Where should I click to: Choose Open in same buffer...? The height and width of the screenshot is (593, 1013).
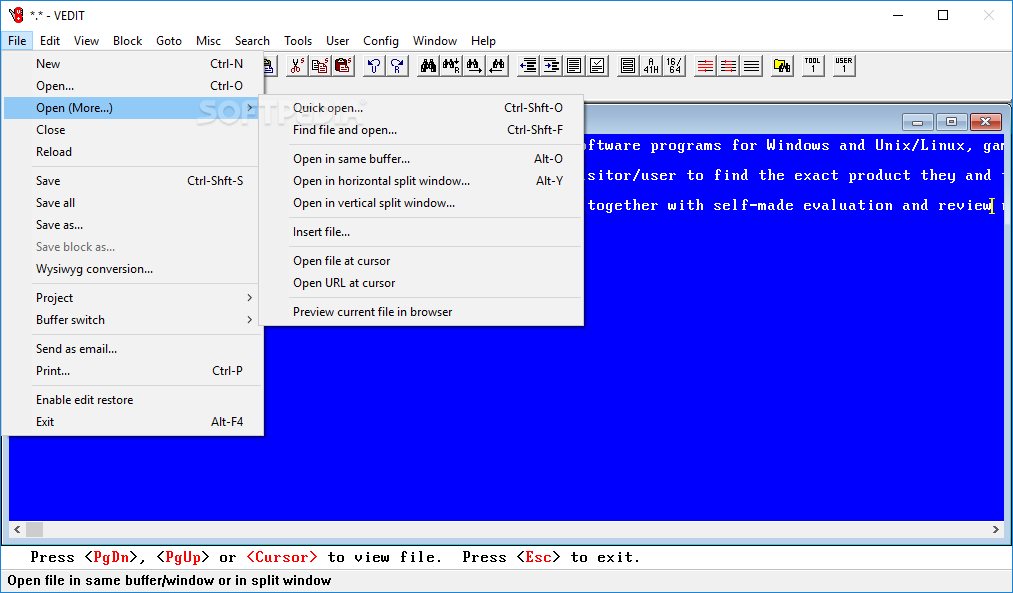[421, 158]
